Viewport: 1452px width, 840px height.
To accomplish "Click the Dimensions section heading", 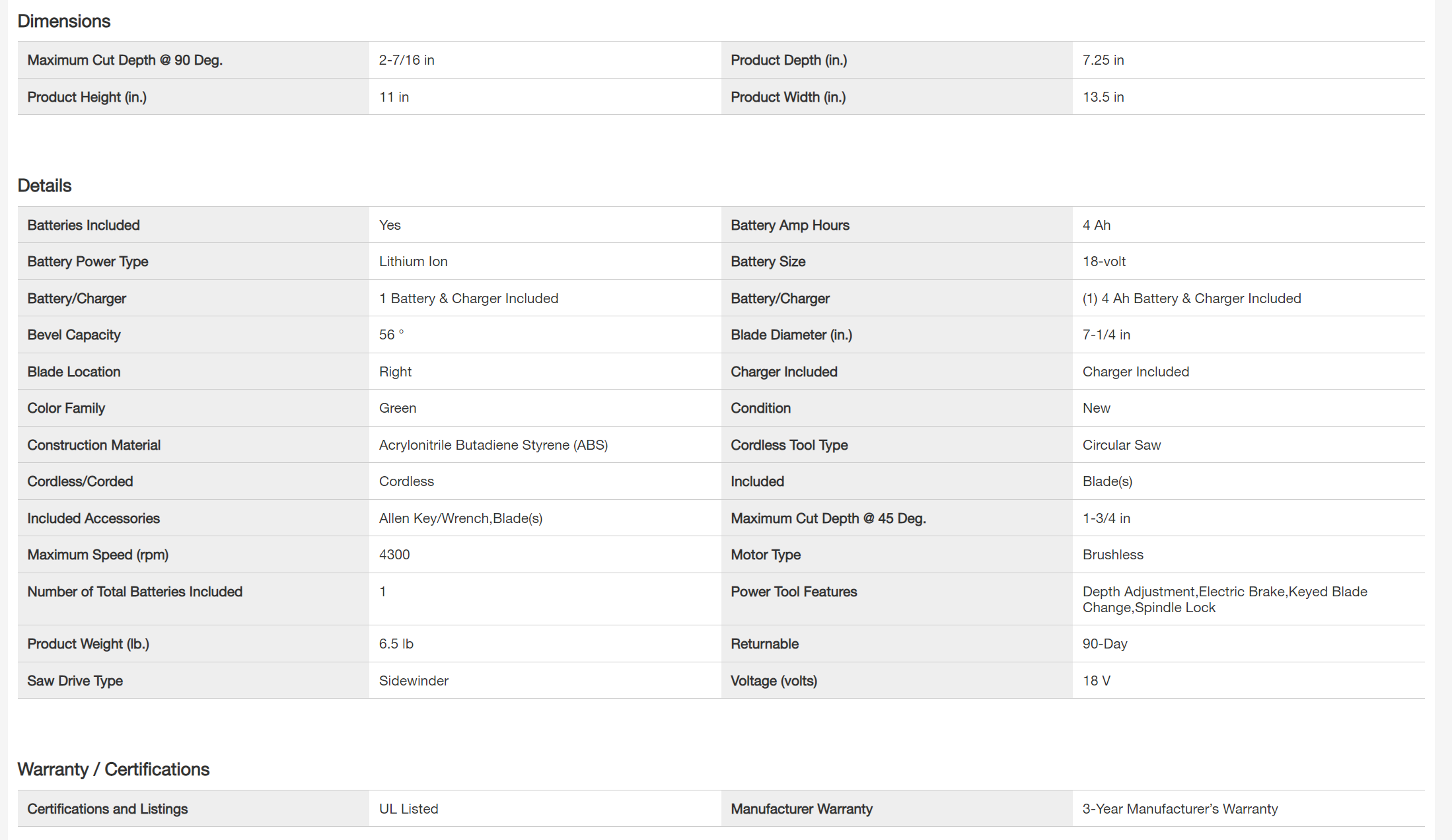I will (63, 21).
